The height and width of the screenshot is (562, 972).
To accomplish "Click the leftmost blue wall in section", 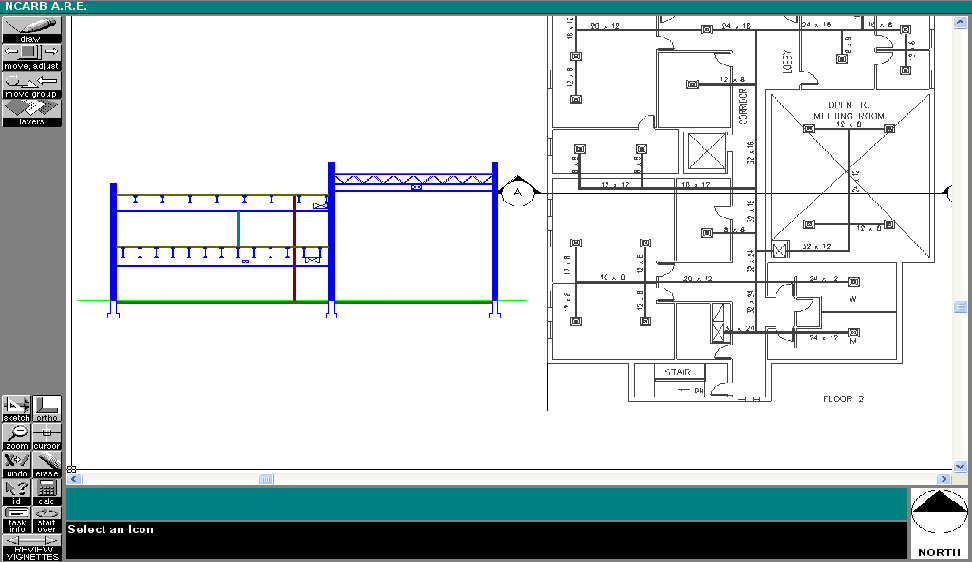I will [x=113, y=242].
